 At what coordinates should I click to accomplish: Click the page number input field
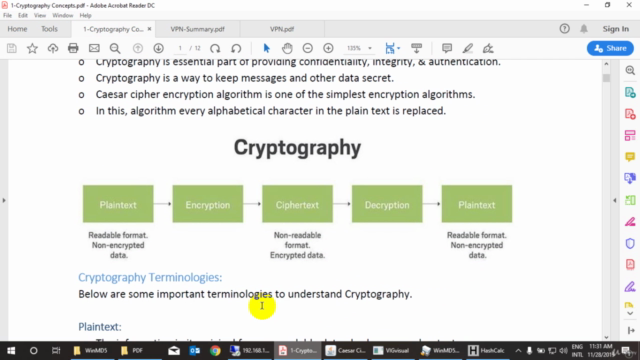(180, 48)
